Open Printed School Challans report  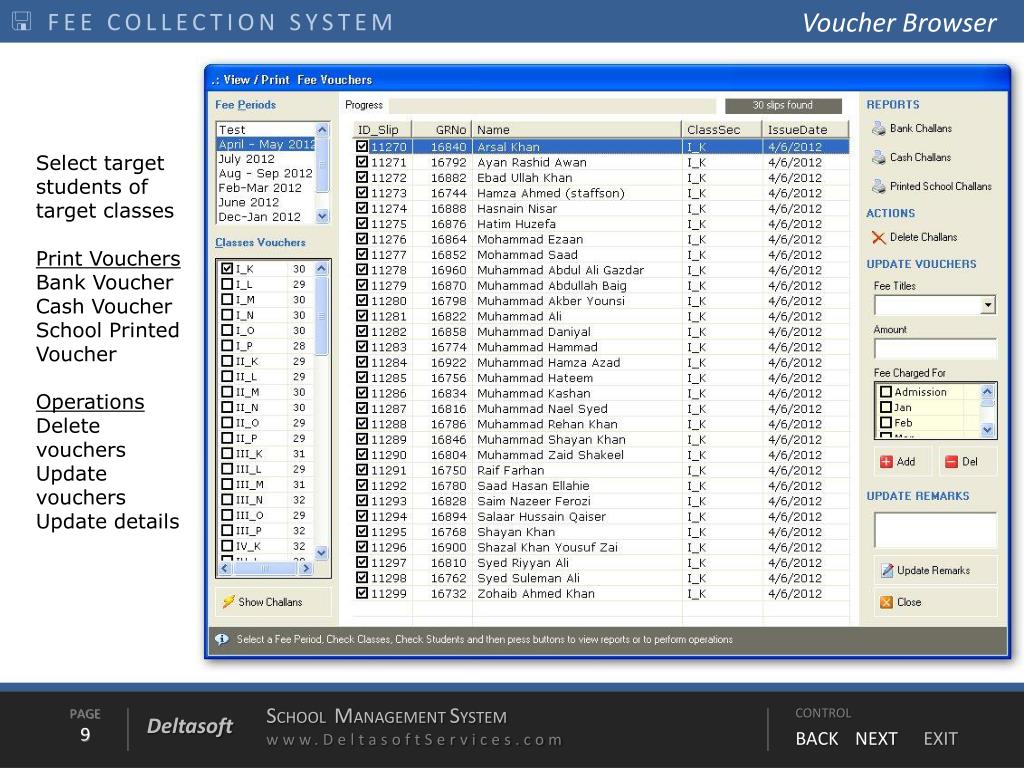click(x=931, y=186)
